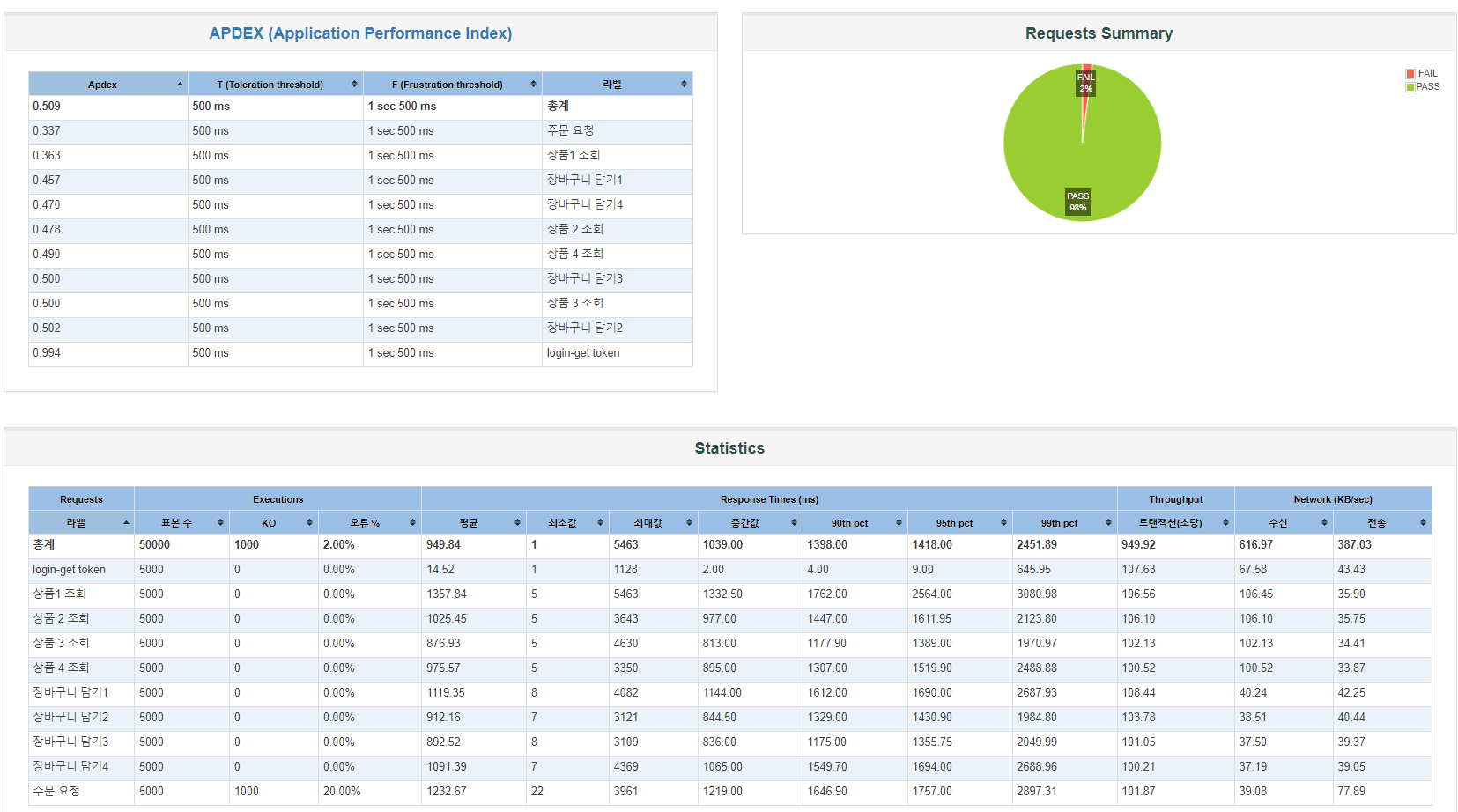
Task: Sort Statistics by 90th pct column
Action: click(x=855, y=523)
